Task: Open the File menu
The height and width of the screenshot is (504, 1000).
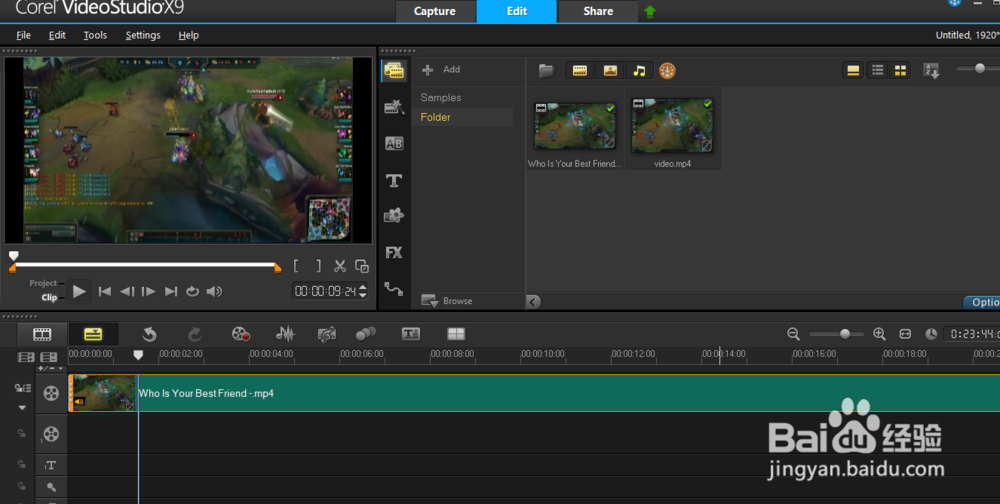Action: [24, 35]
